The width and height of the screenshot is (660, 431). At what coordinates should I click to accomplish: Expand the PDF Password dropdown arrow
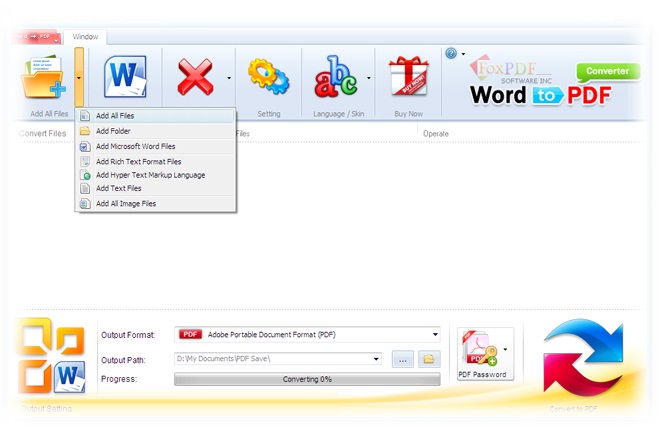505,349
